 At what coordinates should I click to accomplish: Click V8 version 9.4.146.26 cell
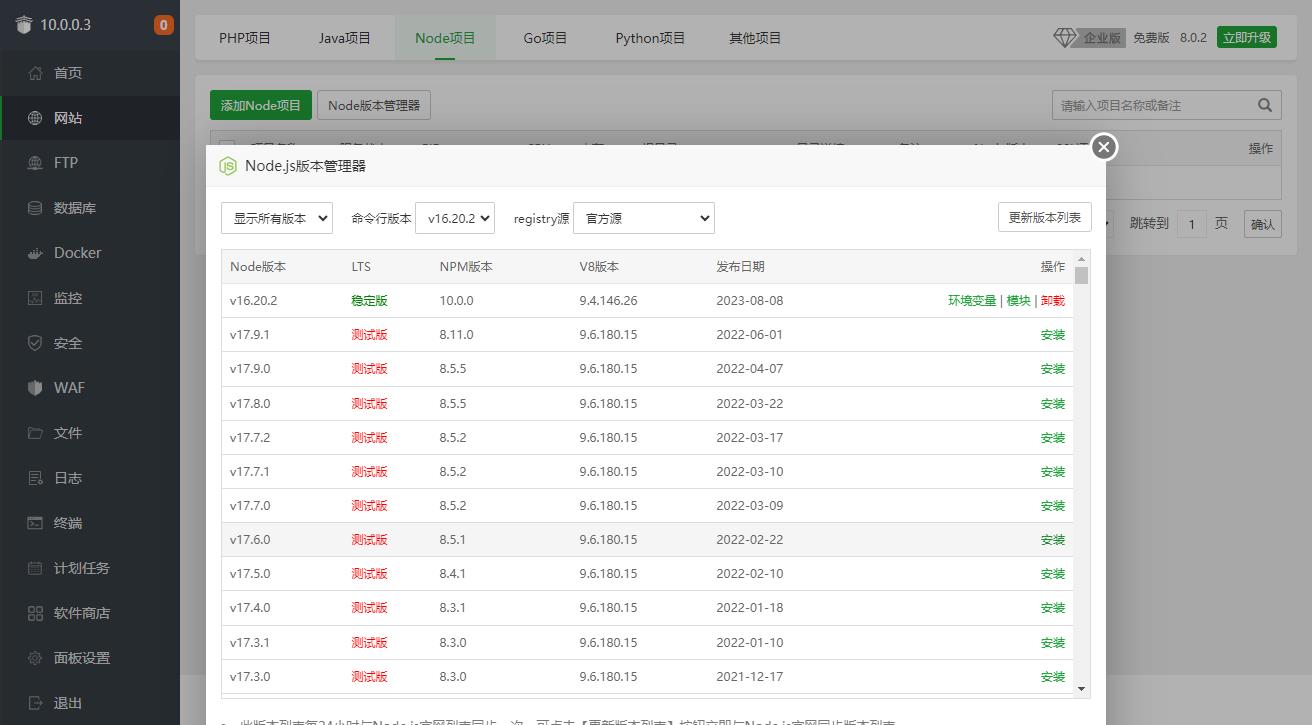click(x=608, y=301)
